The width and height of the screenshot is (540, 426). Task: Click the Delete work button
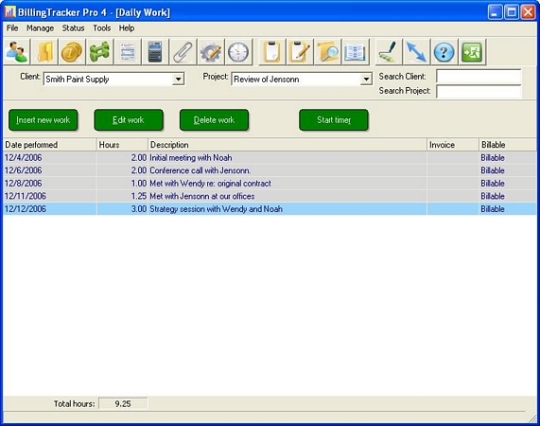point(214,120)
